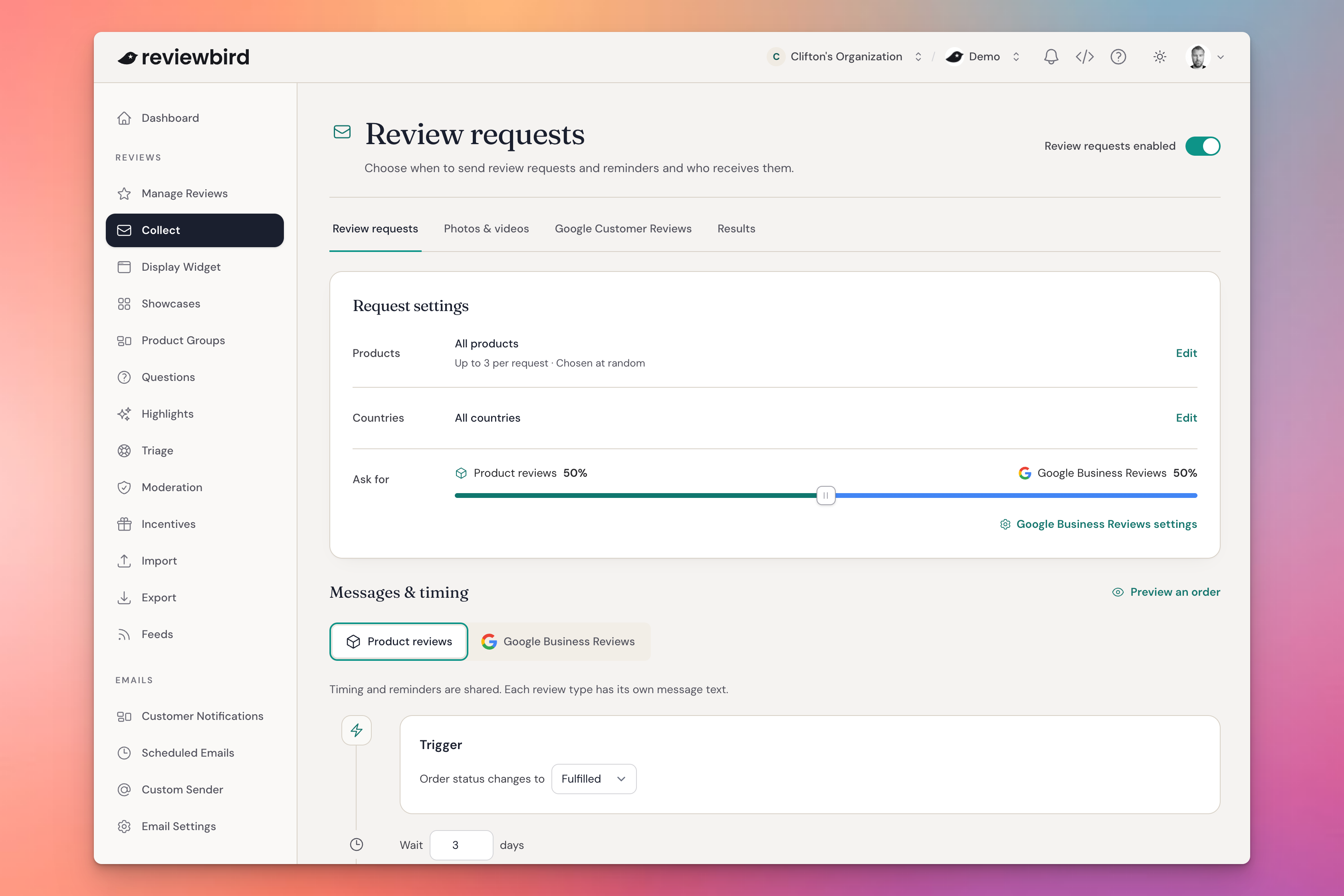Switch to Photos & videos tab

(x=486, y=228)
